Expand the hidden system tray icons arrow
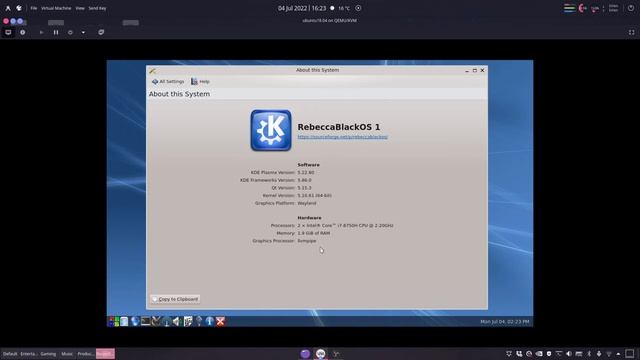640x360 pixels. (x=619, y=354)
